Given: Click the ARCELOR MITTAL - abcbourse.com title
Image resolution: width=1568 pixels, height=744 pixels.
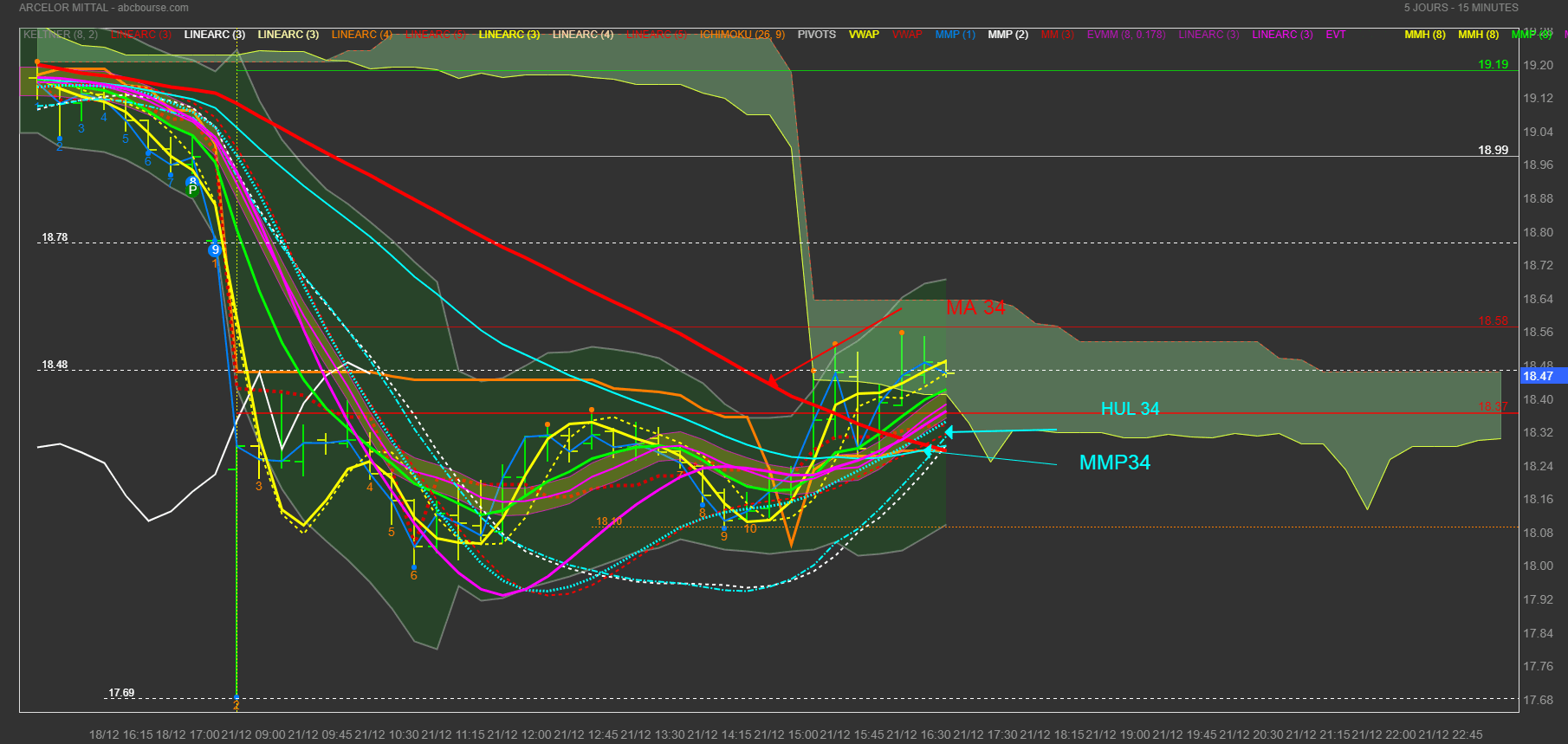Looking at the screenshot, I should pyautogui.click(x=104, y=8).
